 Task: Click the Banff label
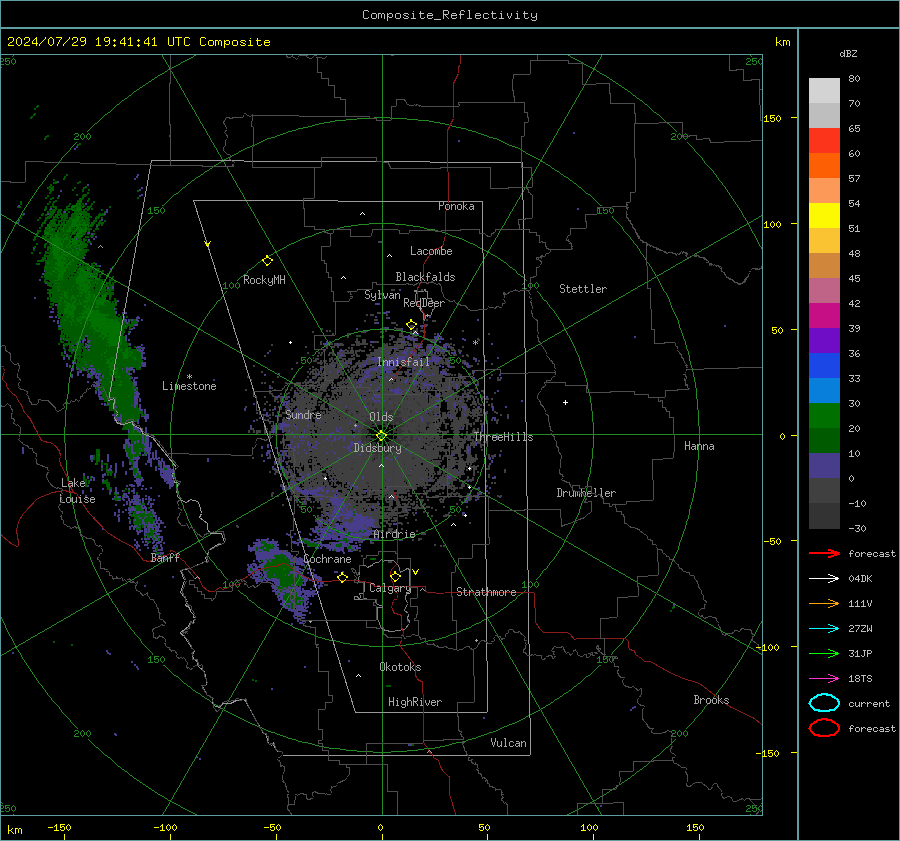coord(165,558)
